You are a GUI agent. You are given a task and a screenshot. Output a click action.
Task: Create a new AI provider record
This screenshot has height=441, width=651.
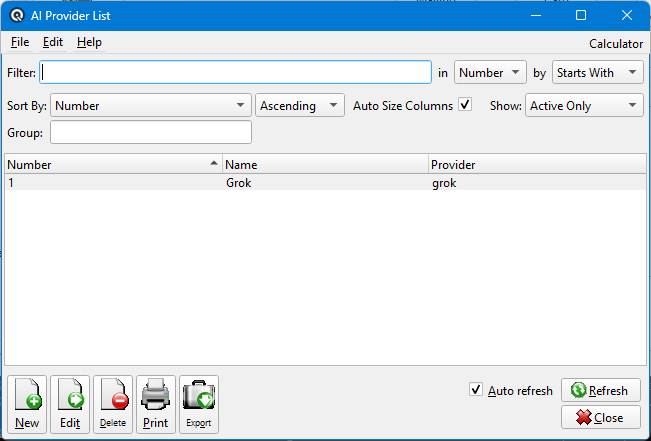[x=27, y=404]
